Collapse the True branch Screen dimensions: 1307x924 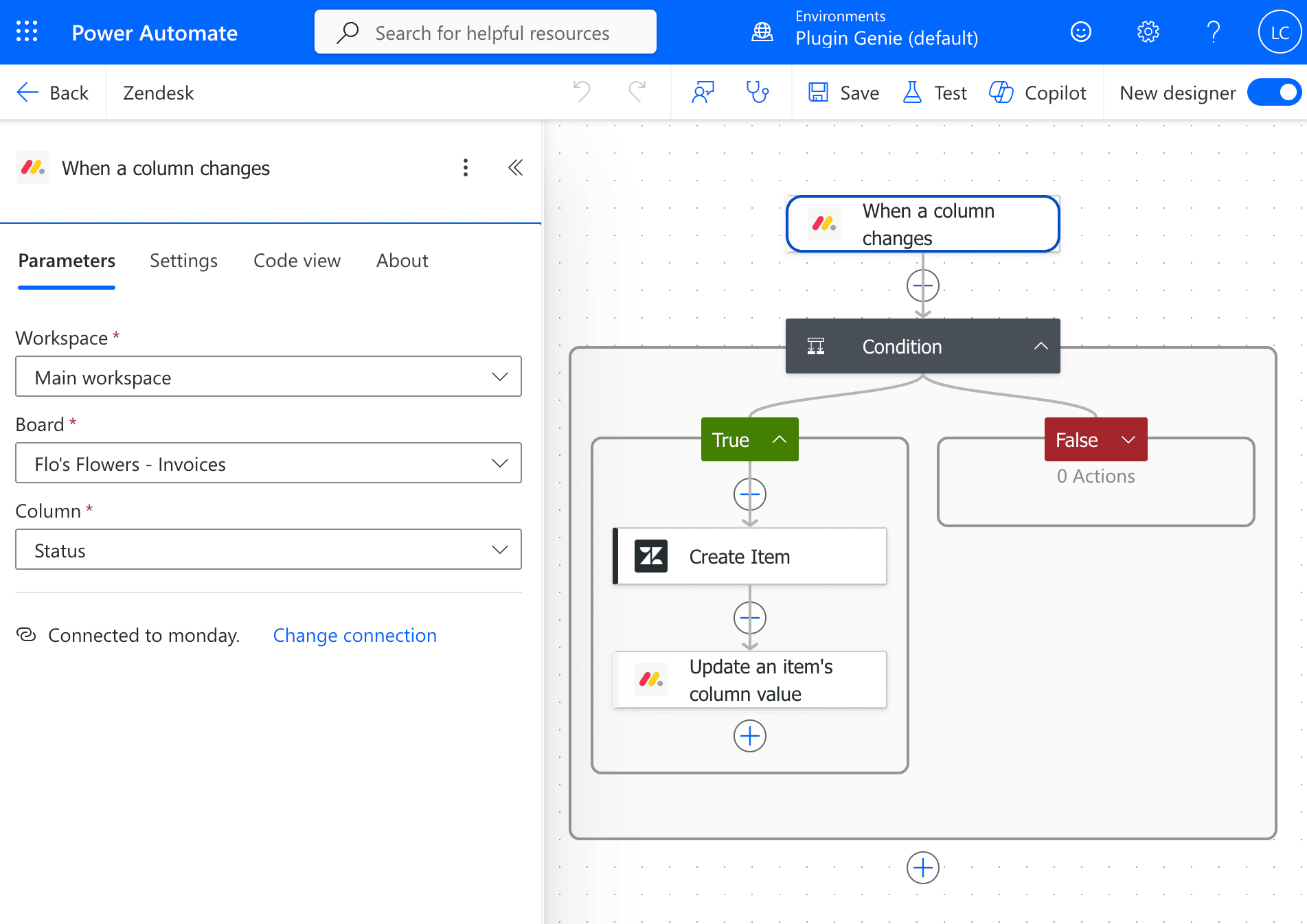point(779,439)
